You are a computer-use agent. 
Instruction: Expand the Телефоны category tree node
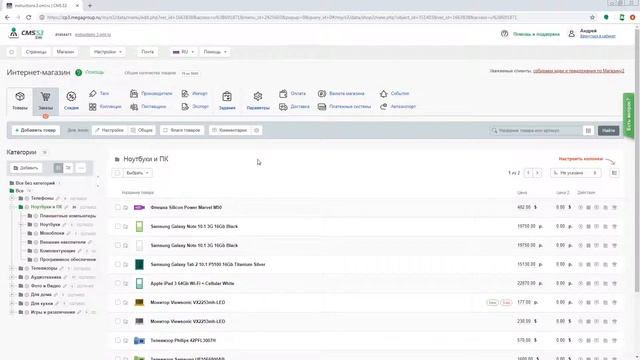click(x=12, y=198)
